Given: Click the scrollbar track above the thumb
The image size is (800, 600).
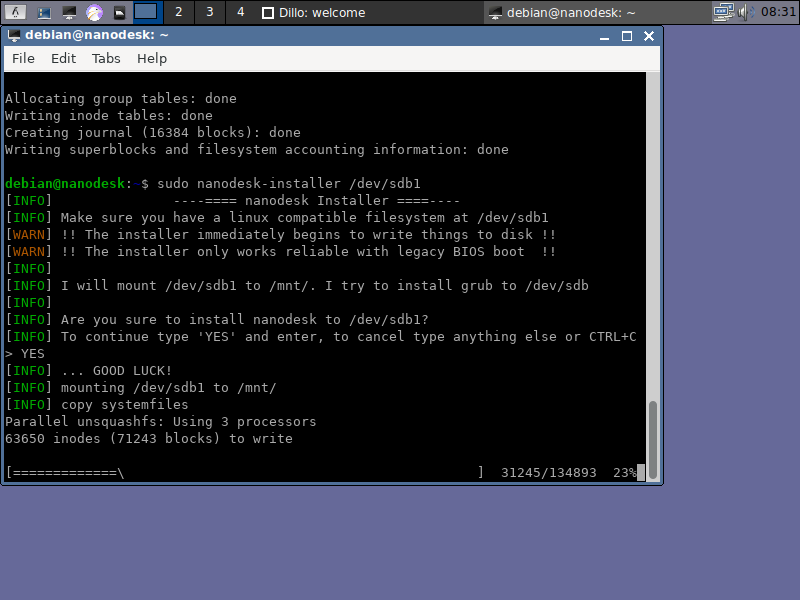Looking at the screenshot, I should [653, 236].
